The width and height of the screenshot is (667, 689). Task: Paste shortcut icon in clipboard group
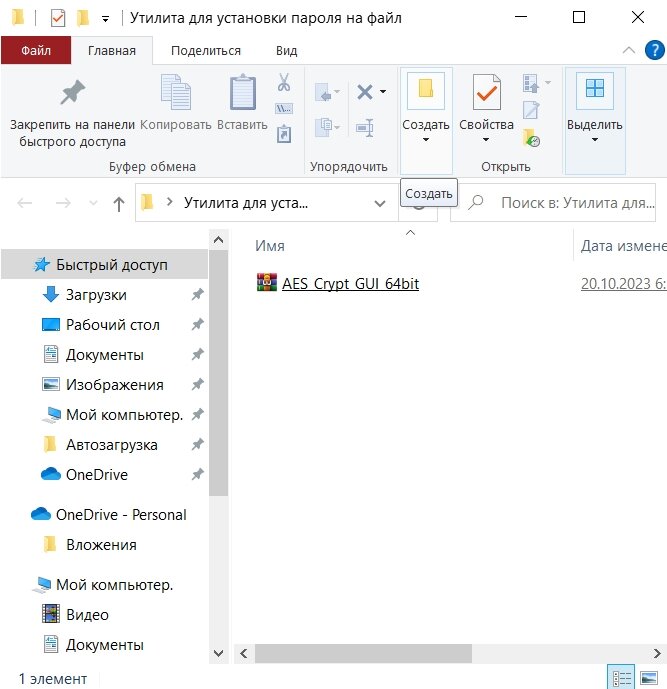(x=284, y=134)
